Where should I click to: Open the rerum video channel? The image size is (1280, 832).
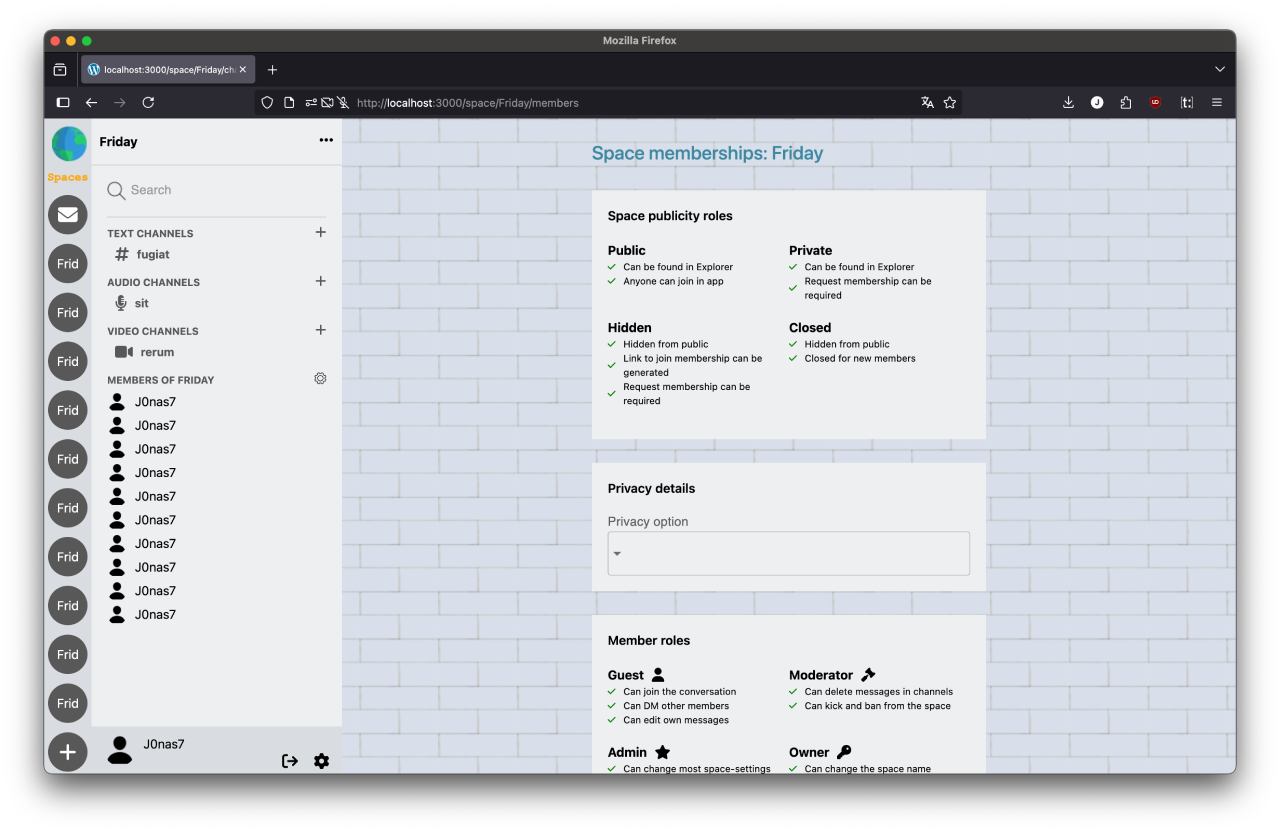(x=156, y=352)
